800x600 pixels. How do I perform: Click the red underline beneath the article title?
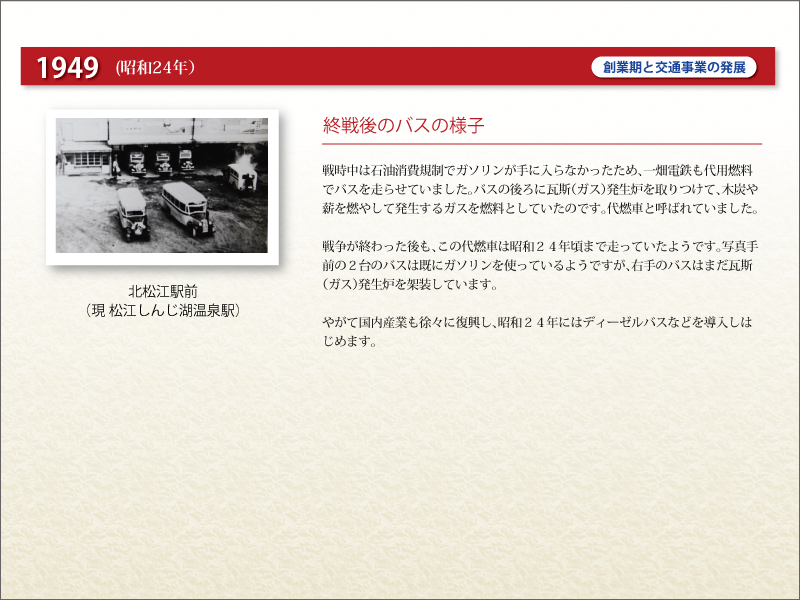[542, 144]
